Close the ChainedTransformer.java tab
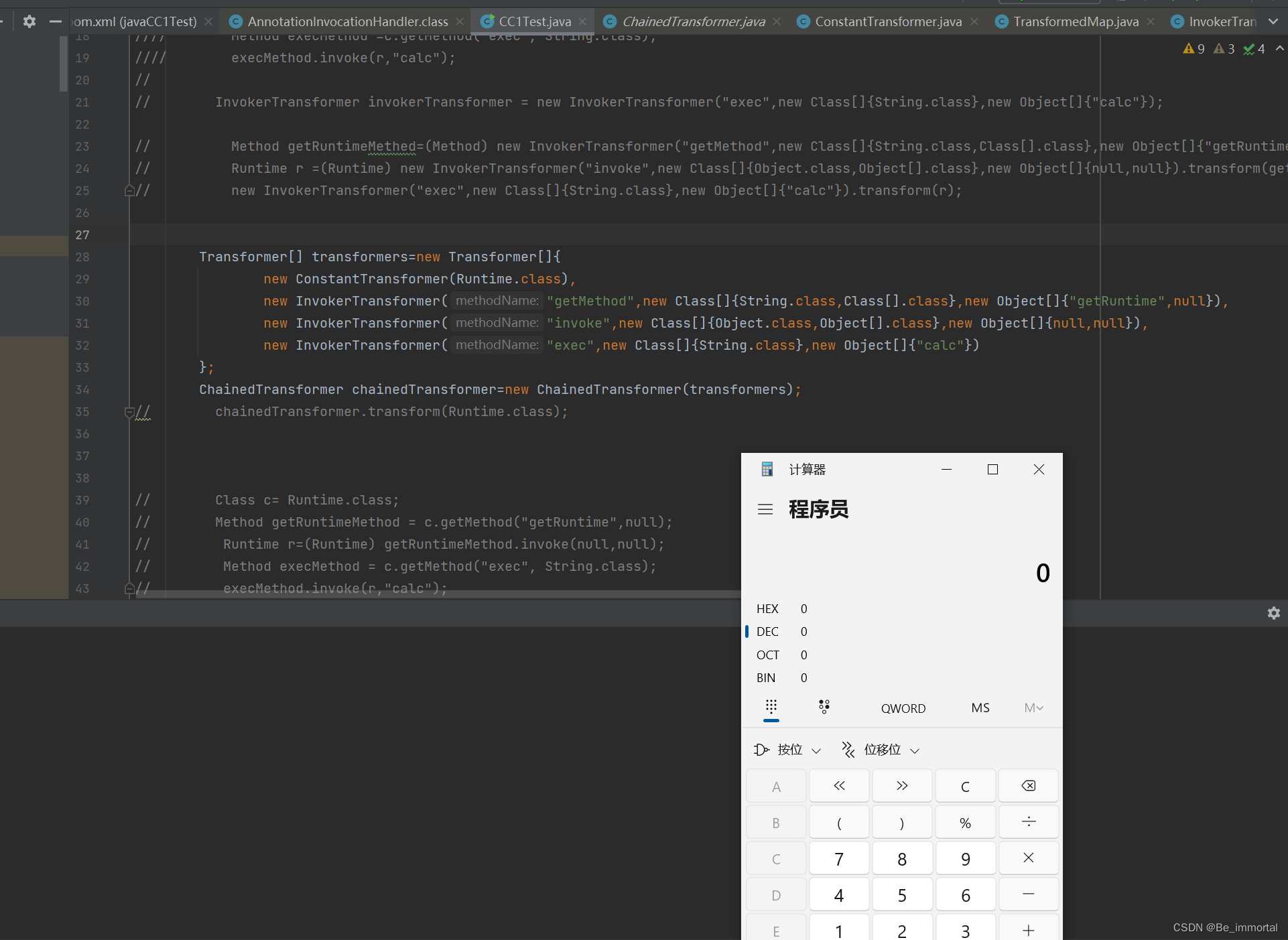Viewport: 1288px width, 940px height. 777,21
